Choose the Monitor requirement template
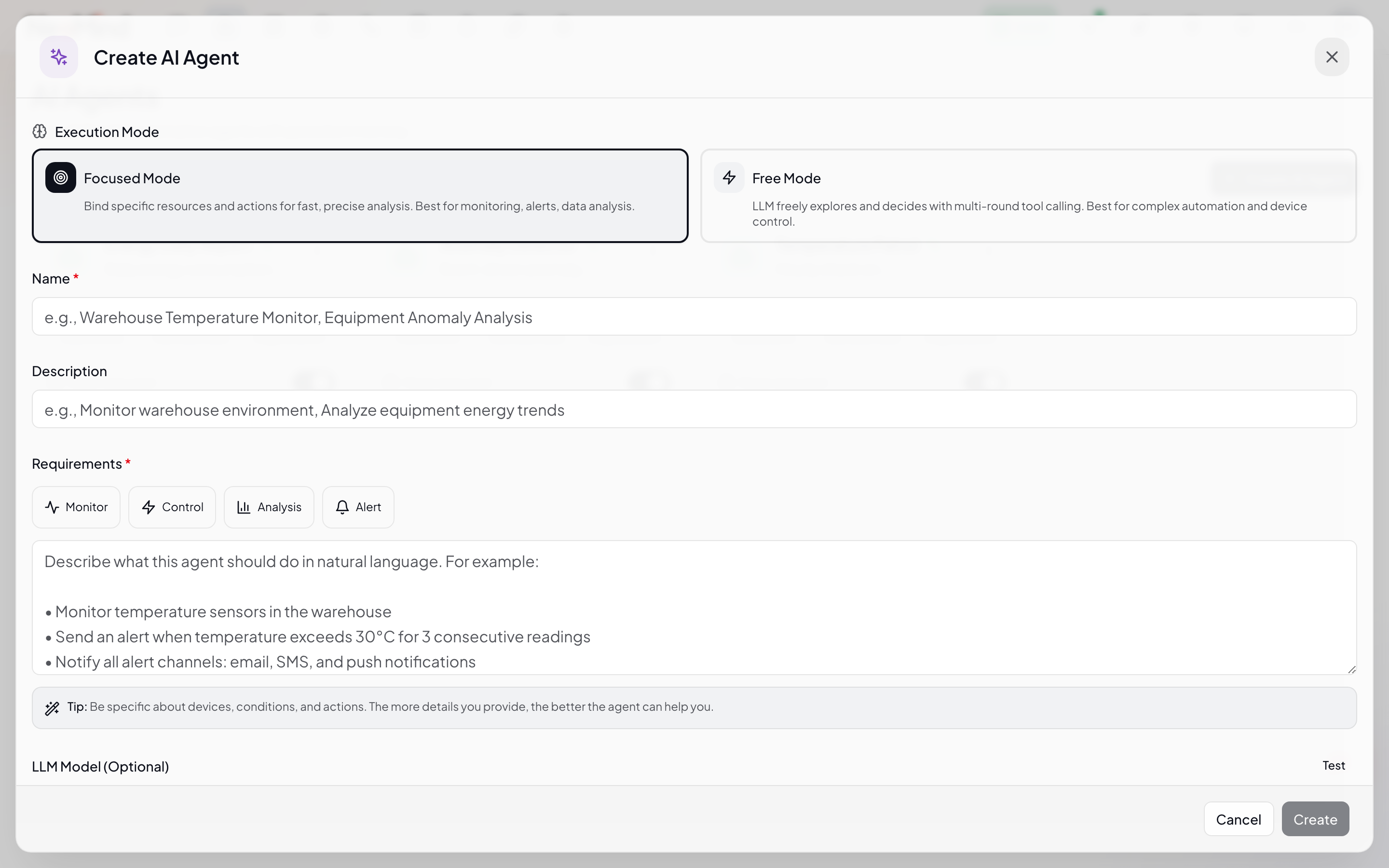The image size is (1389, 868). (76, 507)
